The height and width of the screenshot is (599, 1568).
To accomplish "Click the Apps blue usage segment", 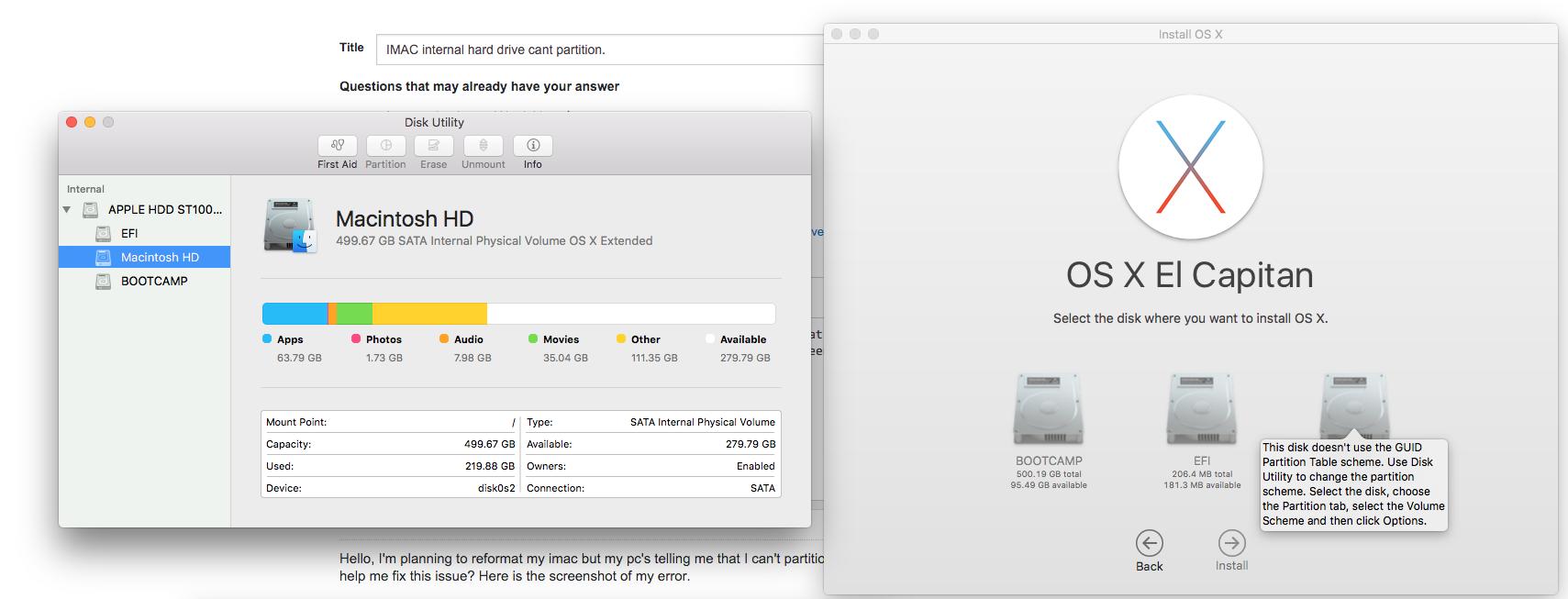I will click(x=295, y=314).
